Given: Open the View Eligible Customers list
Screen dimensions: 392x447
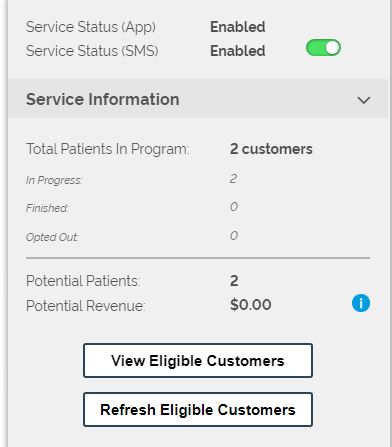Looking at the screenshot, I should 198,361.
